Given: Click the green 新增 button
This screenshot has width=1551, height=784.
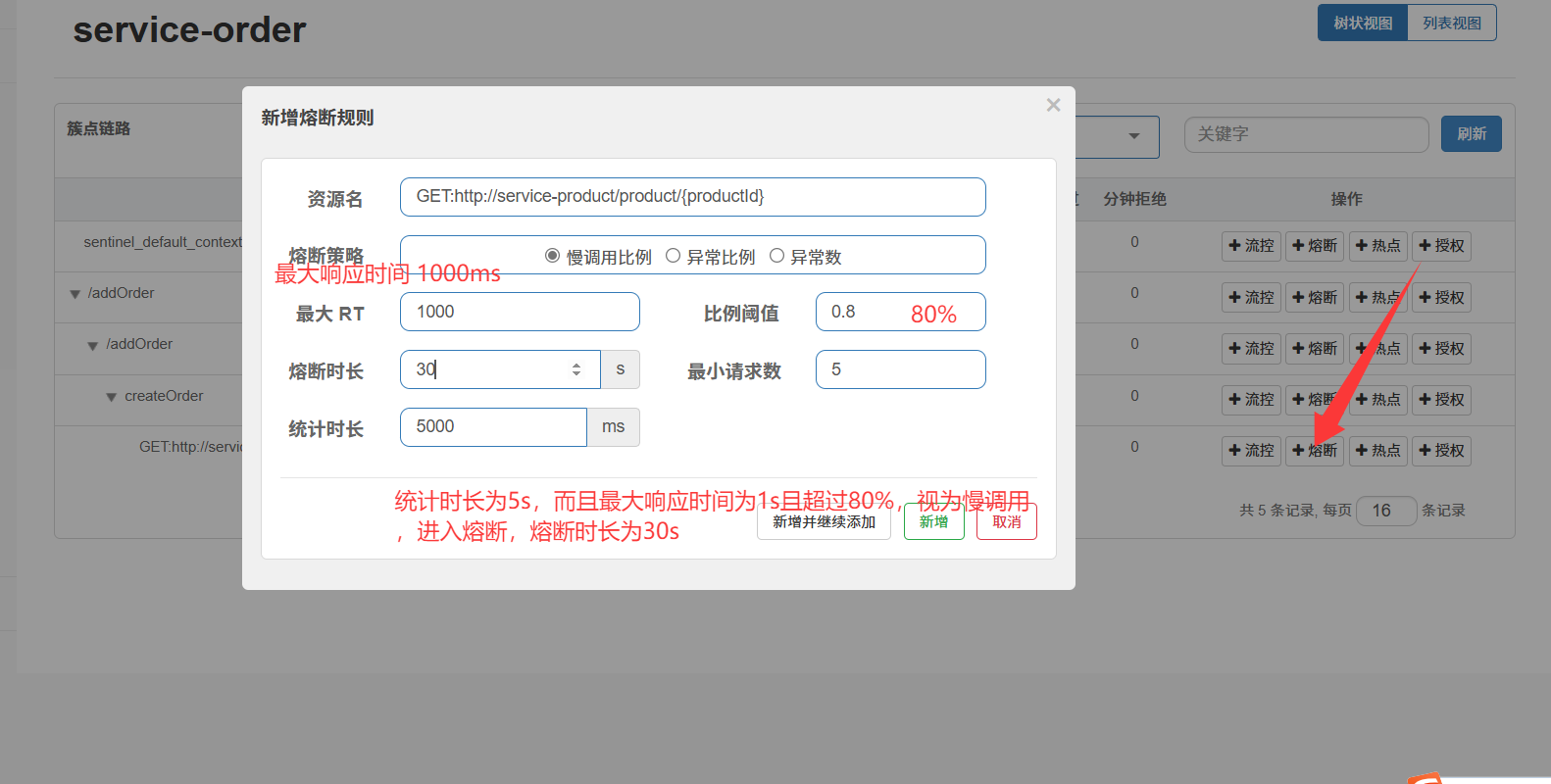Looking at the screenshot, I should click(933, 521).
